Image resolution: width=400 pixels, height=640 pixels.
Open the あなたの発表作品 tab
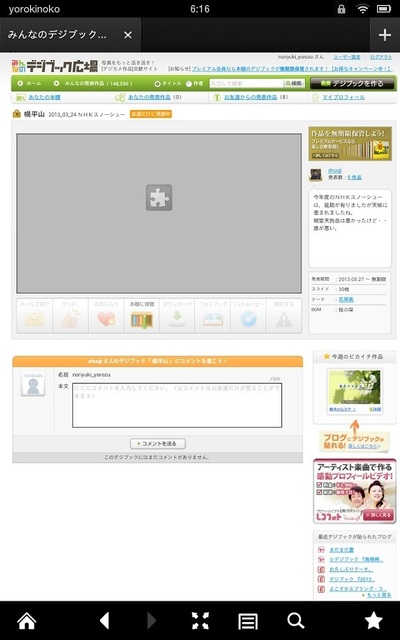(x=149, y=97)
